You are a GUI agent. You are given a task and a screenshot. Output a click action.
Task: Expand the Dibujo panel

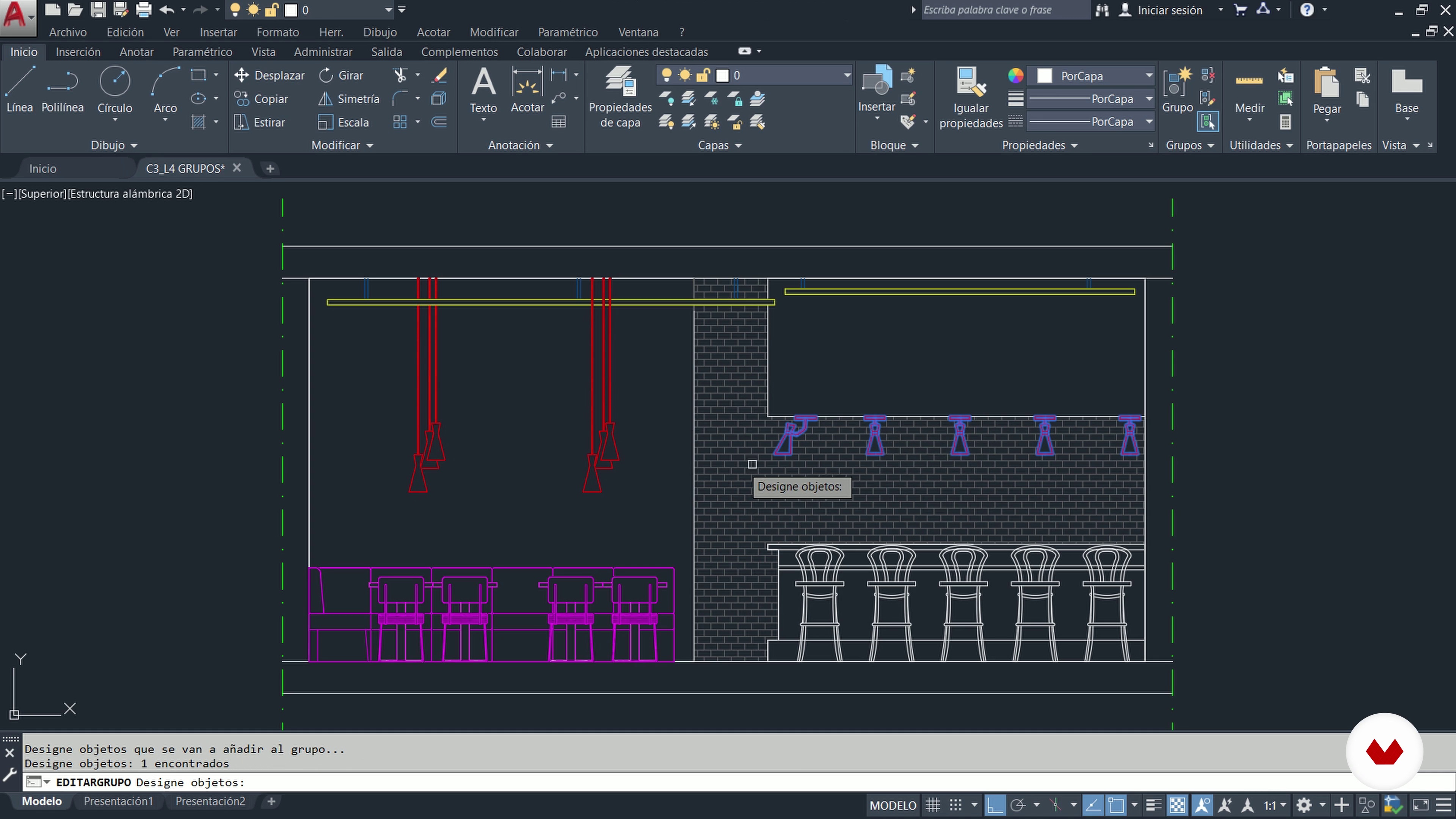coord(114,145)
